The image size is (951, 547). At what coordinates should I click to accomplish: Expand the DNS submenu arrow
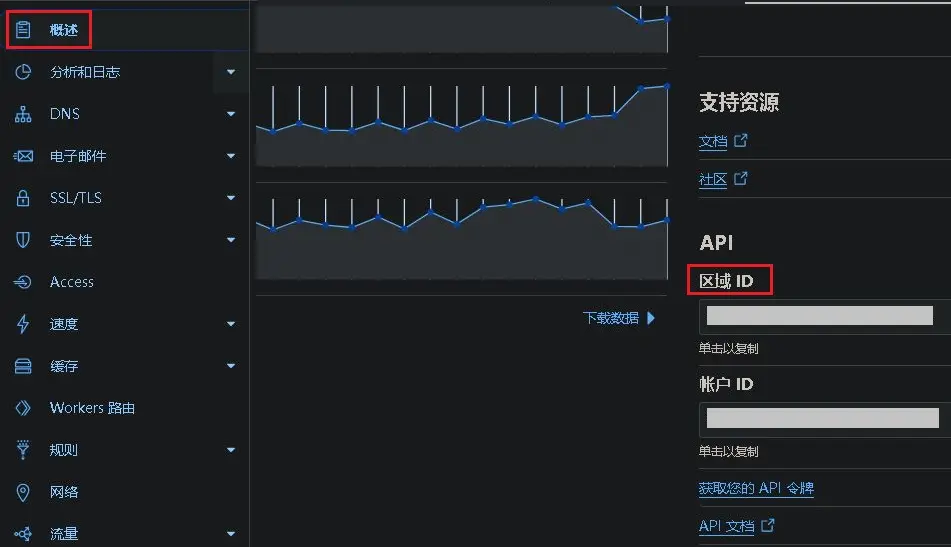[x=231, y=114]
